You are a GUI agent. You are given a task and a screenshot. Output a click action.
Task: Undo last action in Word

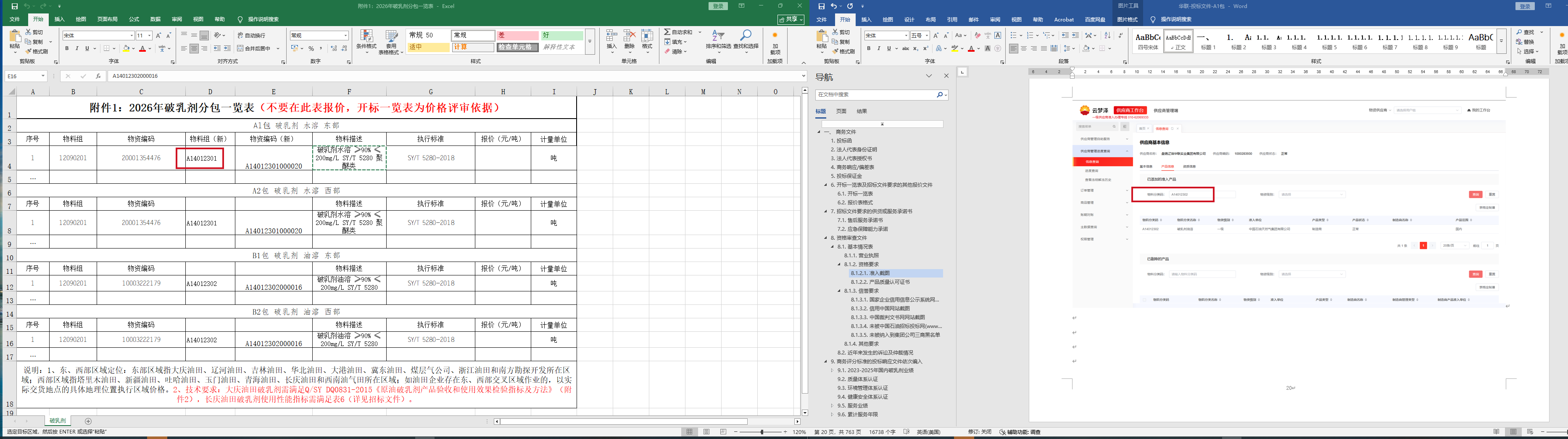click(x=834, y=6)
